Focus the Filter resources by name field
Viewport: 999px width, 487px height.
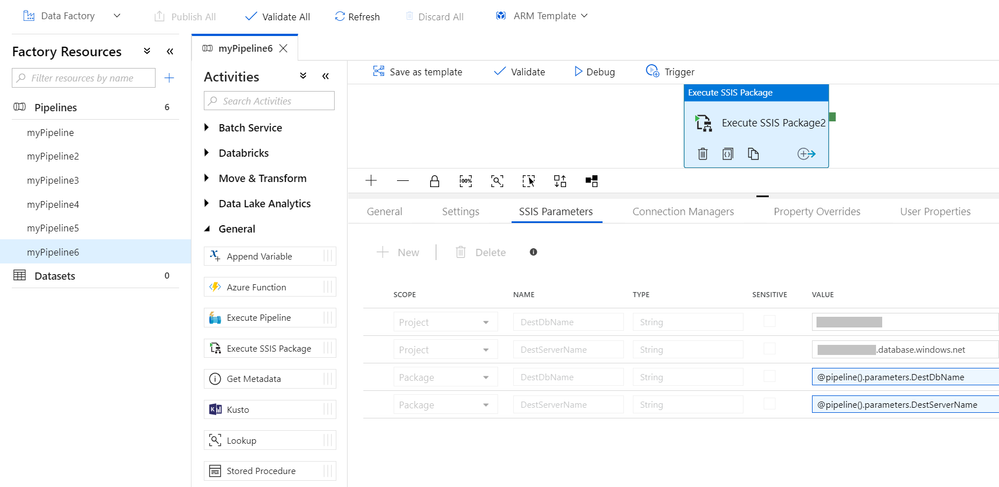[83, 78]
